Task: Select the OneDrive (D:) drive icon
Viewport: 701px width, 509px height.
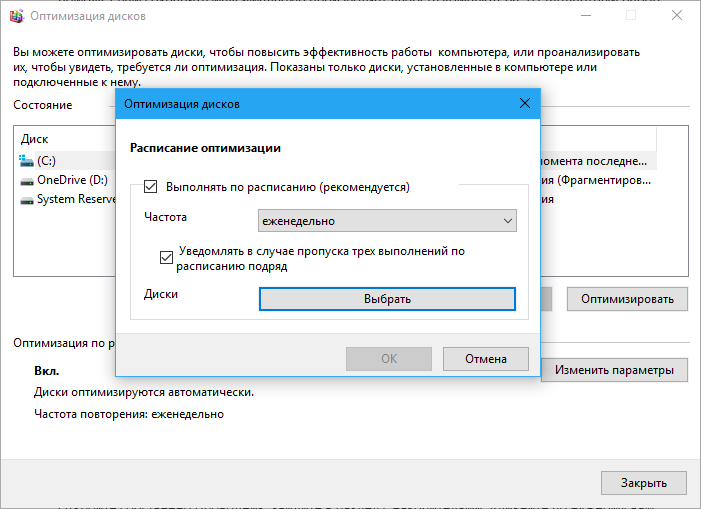Action: pos(27,181)
